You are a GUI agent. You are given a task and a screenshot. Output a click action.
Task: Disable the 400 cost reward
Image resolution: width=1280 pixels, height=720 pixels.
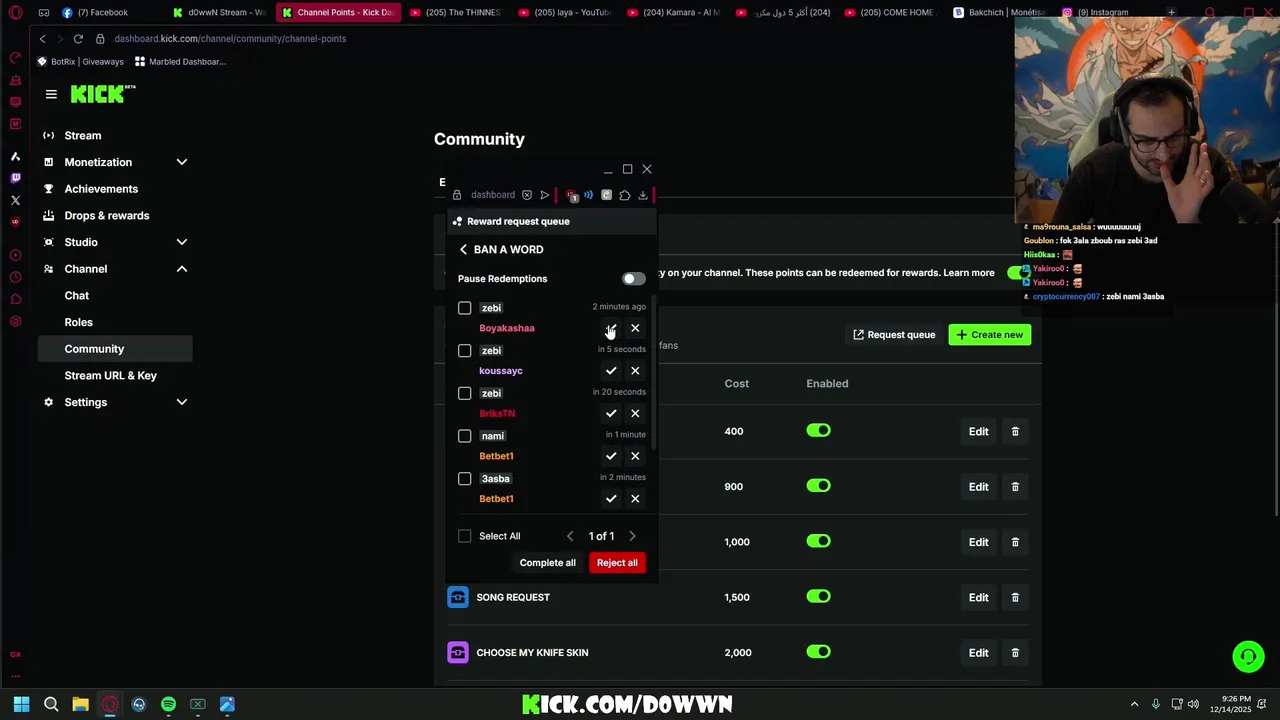coord(819,431)
